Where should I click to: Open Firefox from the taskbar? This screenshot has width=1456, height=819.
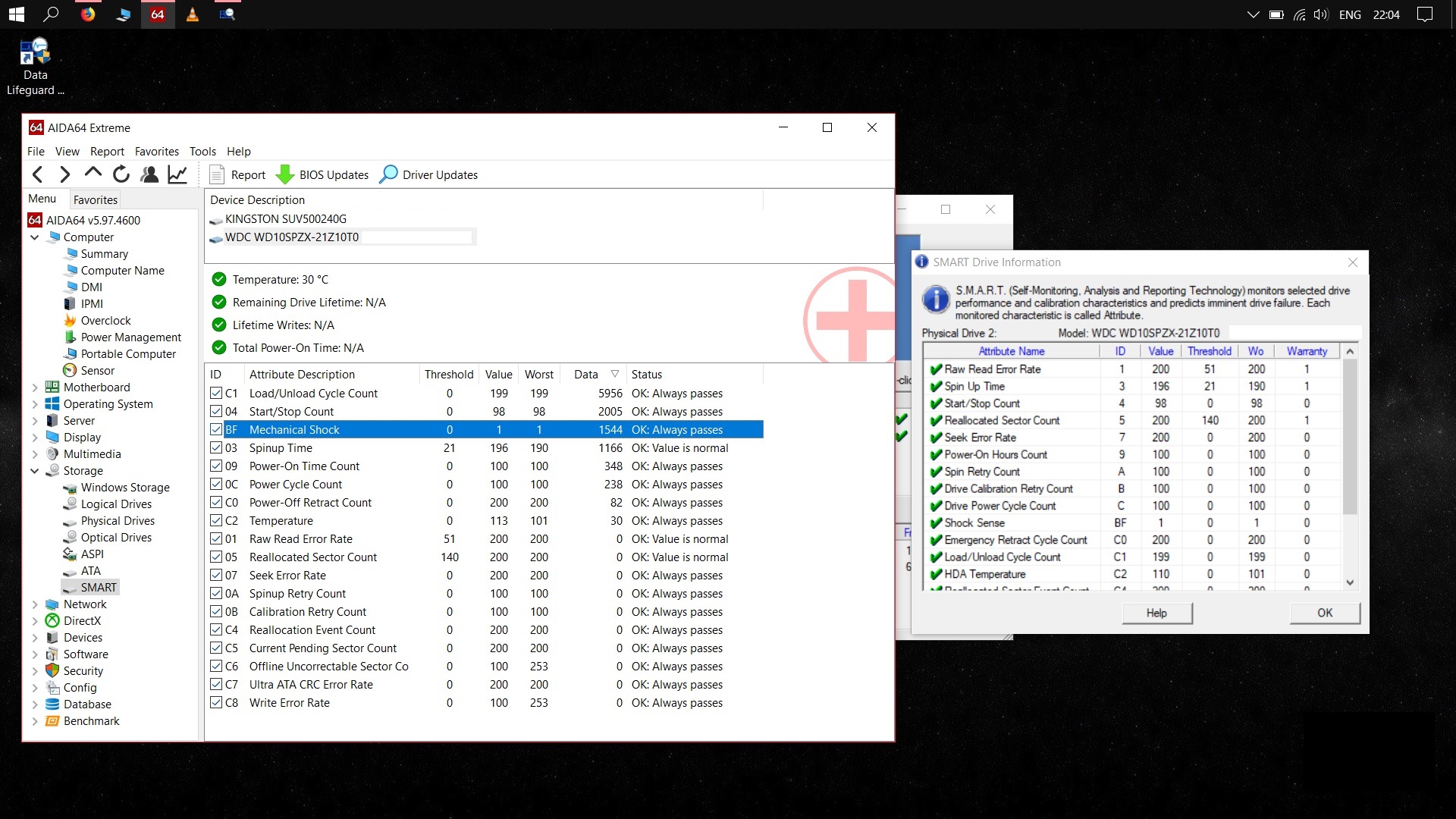click(88, 14)
